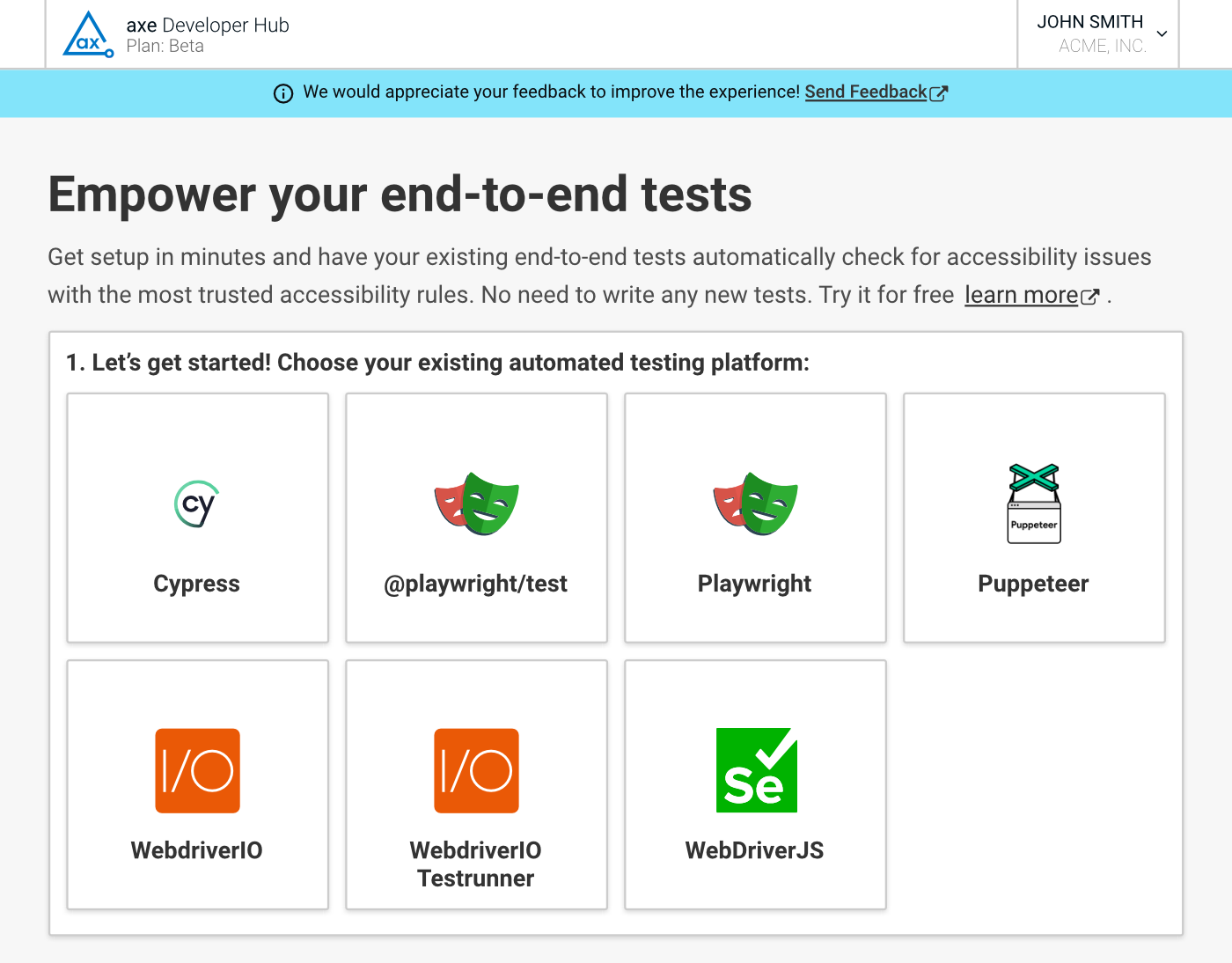1232x963 pixels.
Task: Click the orange logo above the WebdriverIO Testrunner label
Action: [476, 771]
